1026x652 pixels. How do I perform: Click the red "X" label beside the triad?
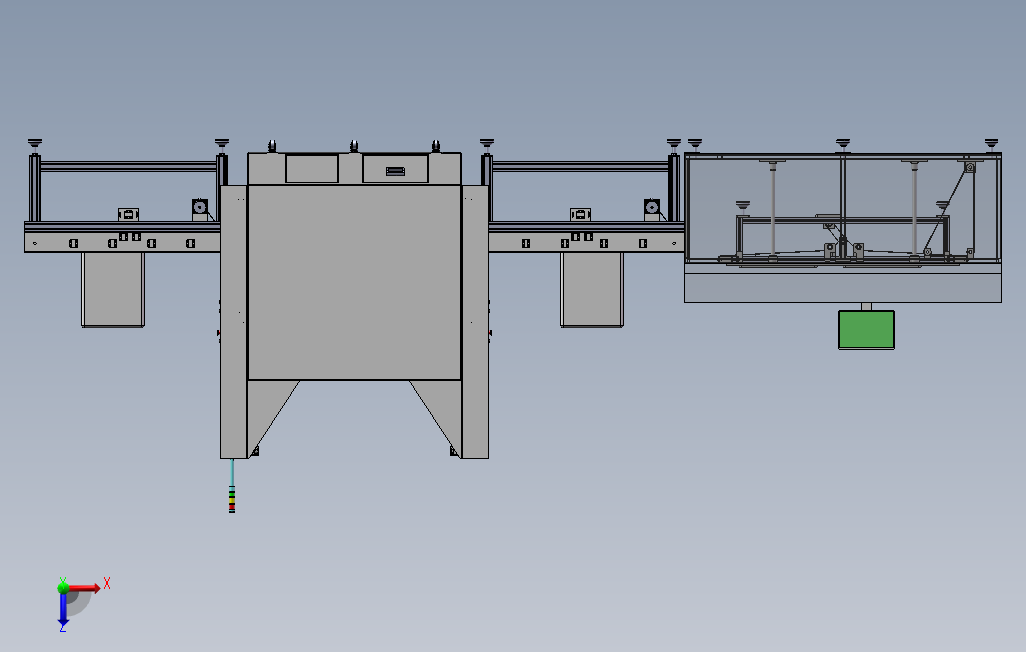tap(107, 583)
